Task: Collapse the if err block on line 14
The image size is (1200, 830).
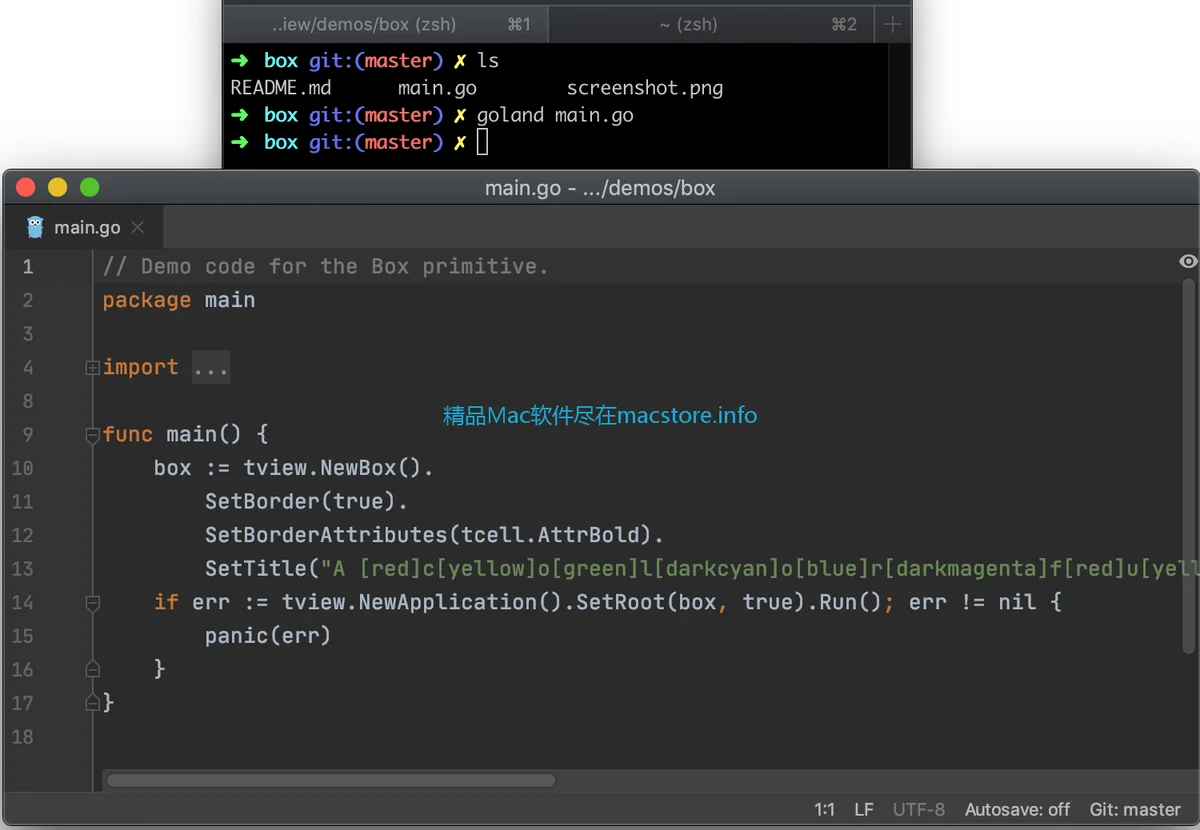Action: (93, 602)
